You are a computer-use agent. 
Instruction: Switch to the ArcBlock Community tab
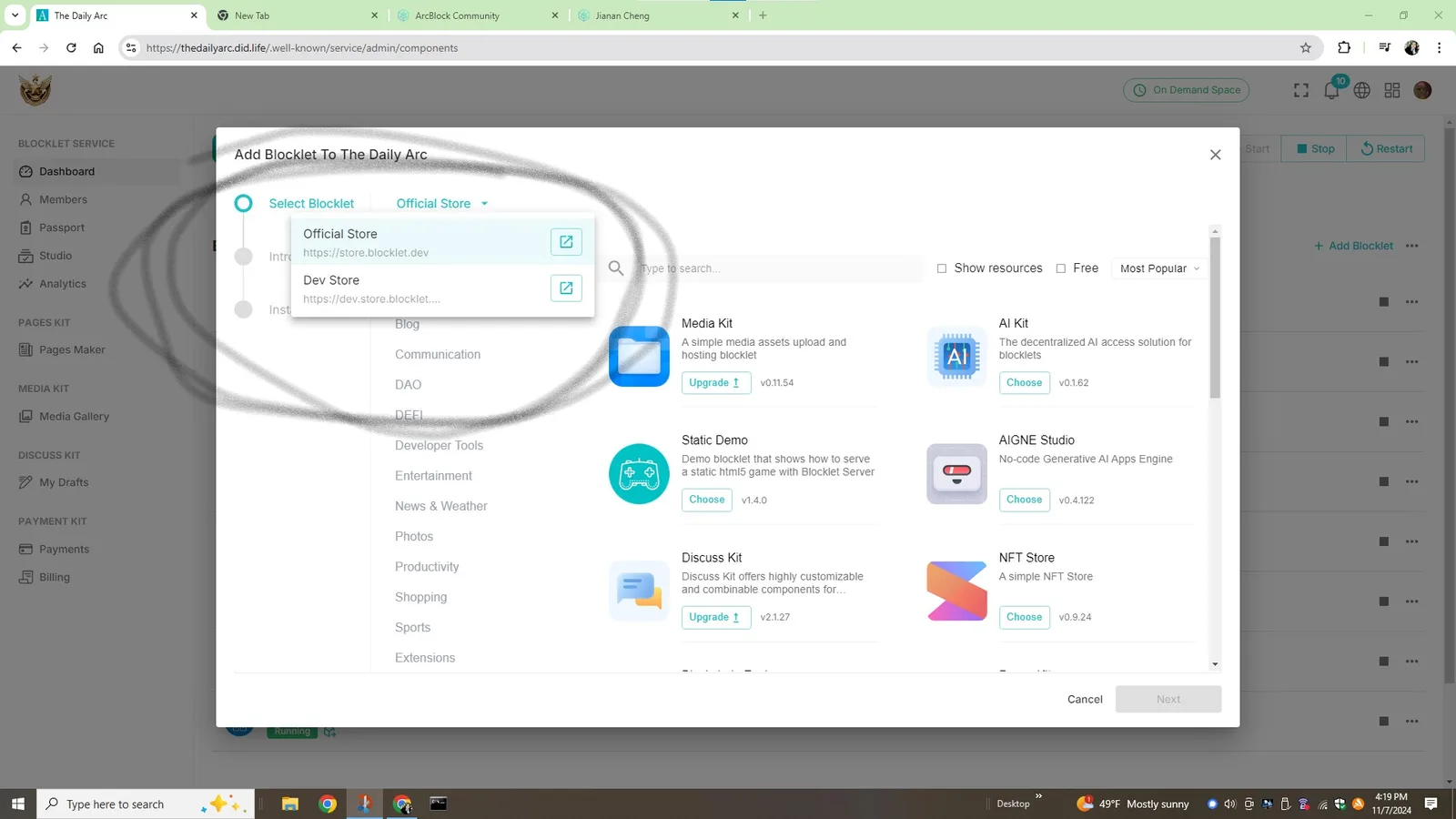(x=478, y=15)
